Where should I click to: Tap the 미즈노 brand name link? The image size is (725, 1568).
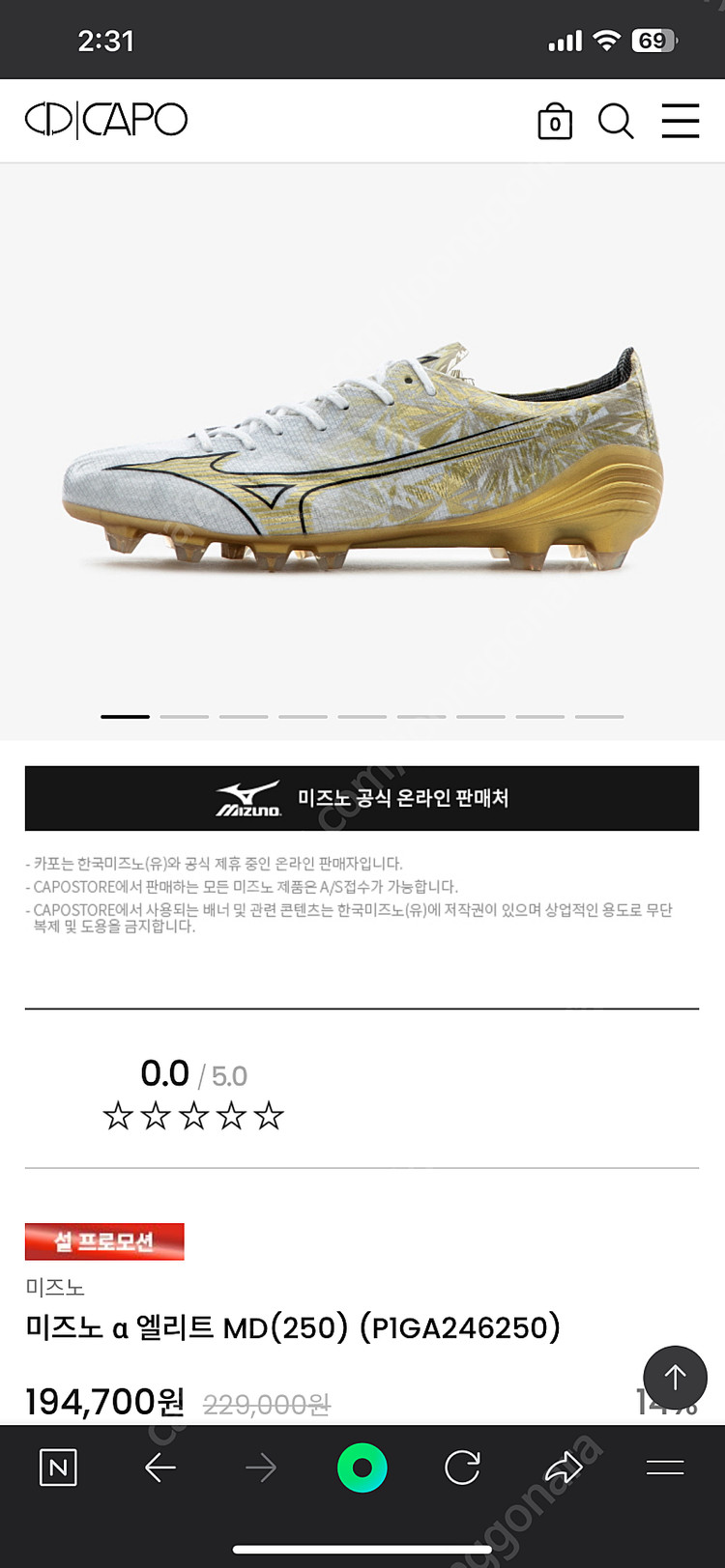pyautogui.click(x=55, y=1287)
